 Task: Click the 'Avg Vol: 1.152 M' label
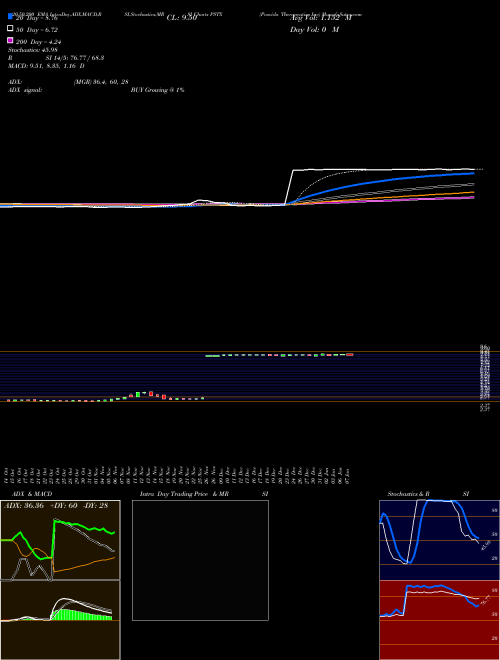321,18
